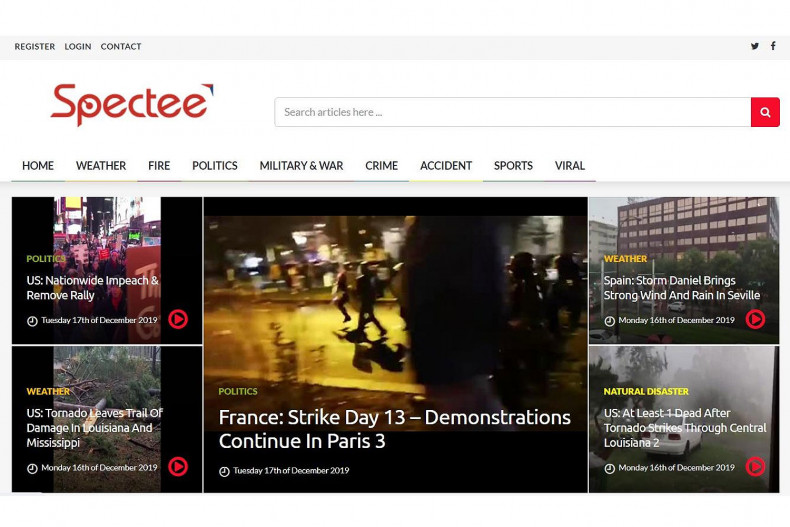Viewport: 790px width, 527px height.
Task: Open the Register link
Action: [35, 47]
